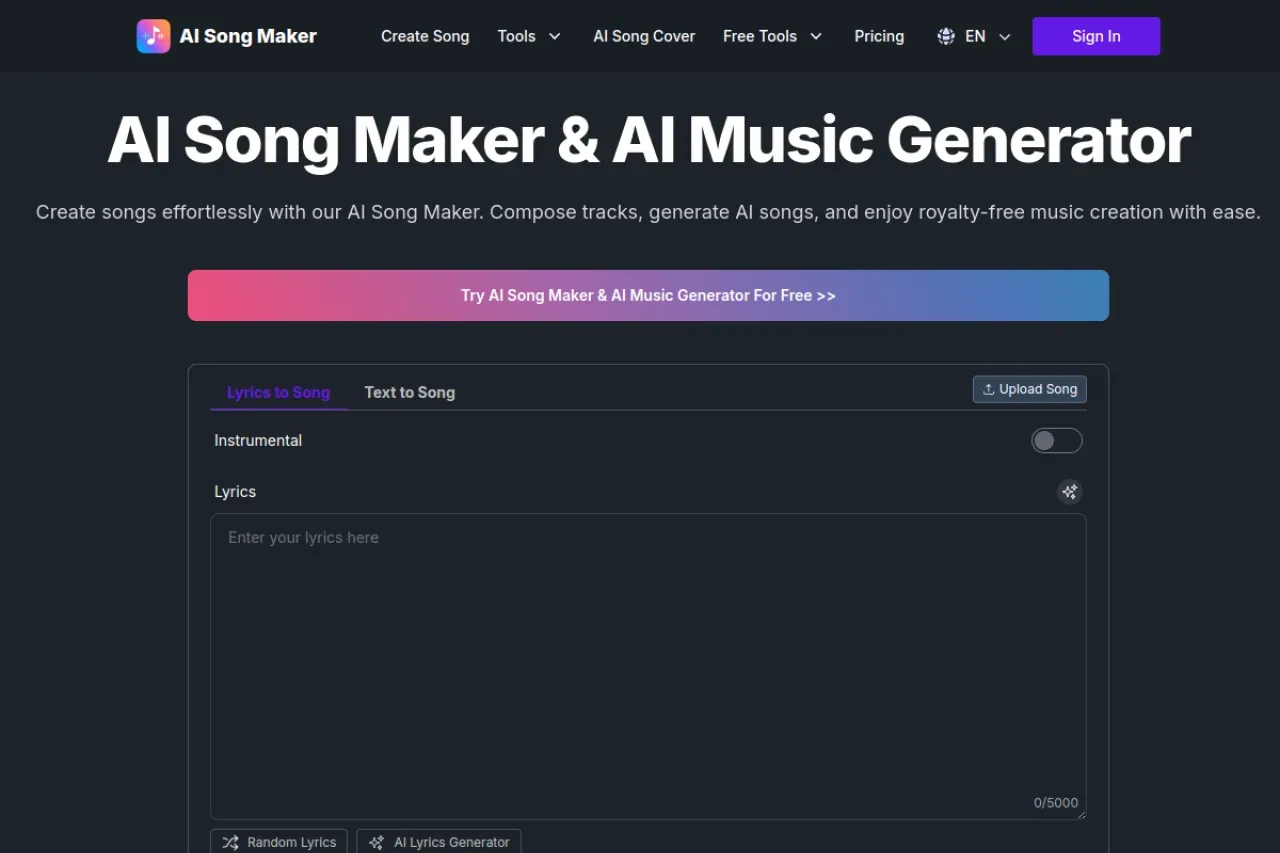Click the Instrumental label
This screenshot has height=853, width=1280.
pyautogui.click(x=258, y=440)
